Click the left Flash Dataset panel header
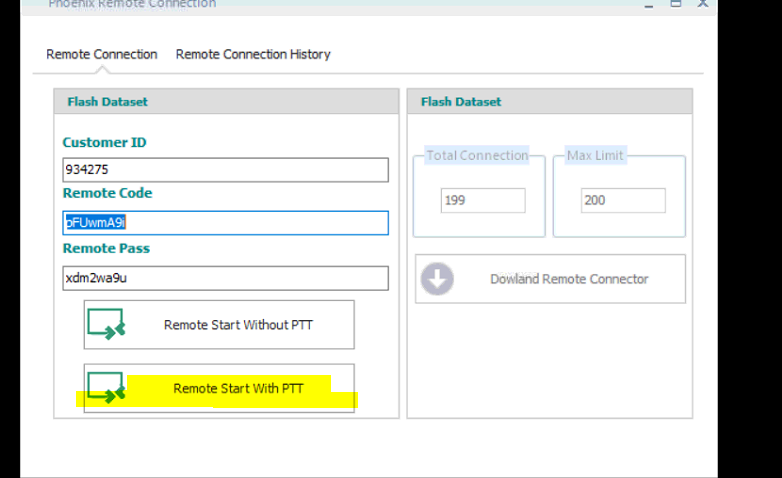The width and height of the screenshot is (782, 478). 226,102
